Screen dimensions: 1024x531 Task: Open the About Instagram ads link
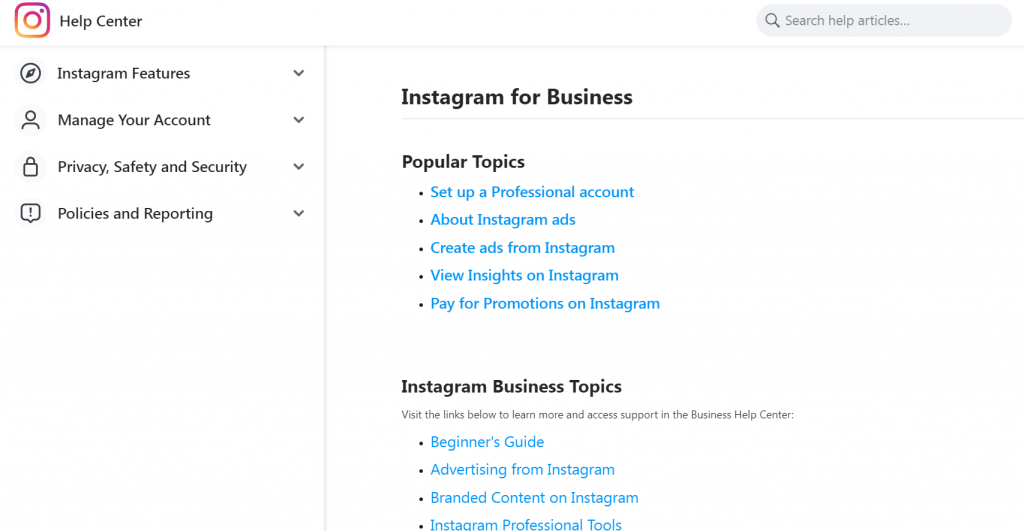[503, 220]
